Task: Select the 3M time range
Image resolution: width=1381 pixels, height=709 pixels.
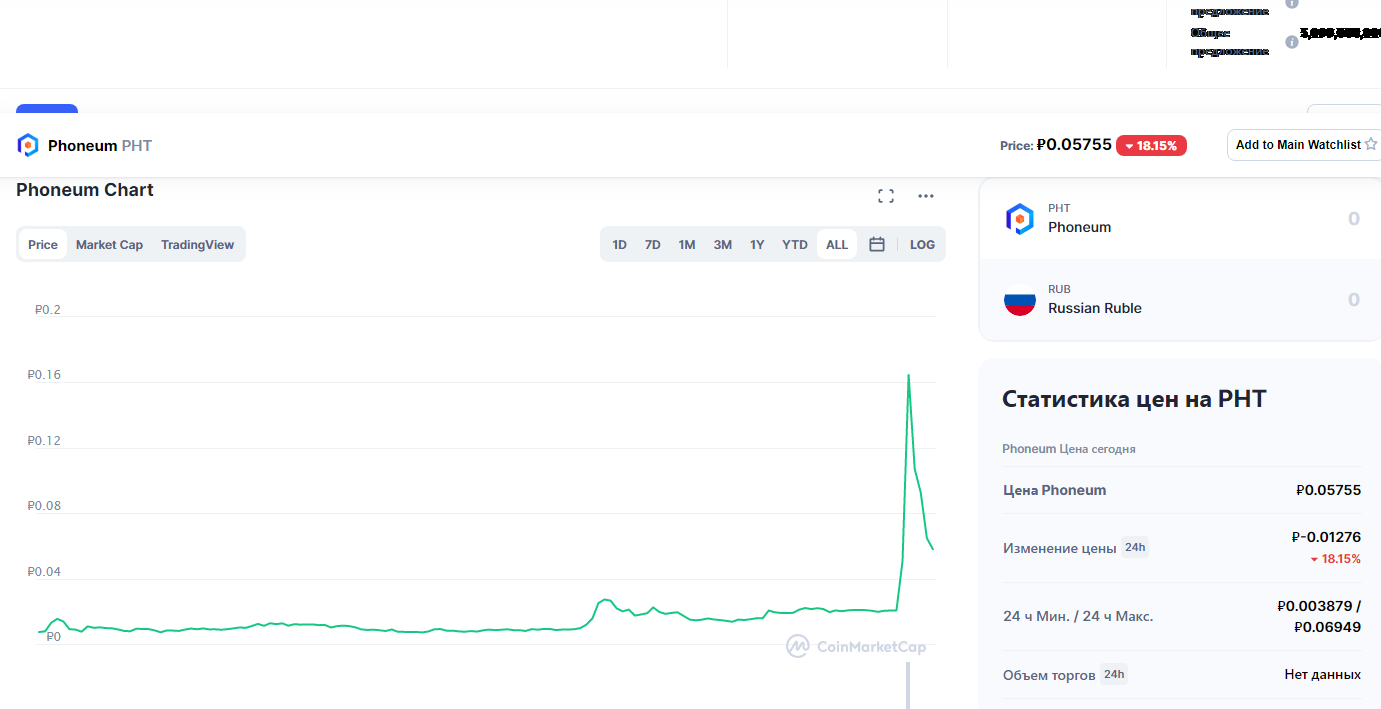Action: coord(723,245)
